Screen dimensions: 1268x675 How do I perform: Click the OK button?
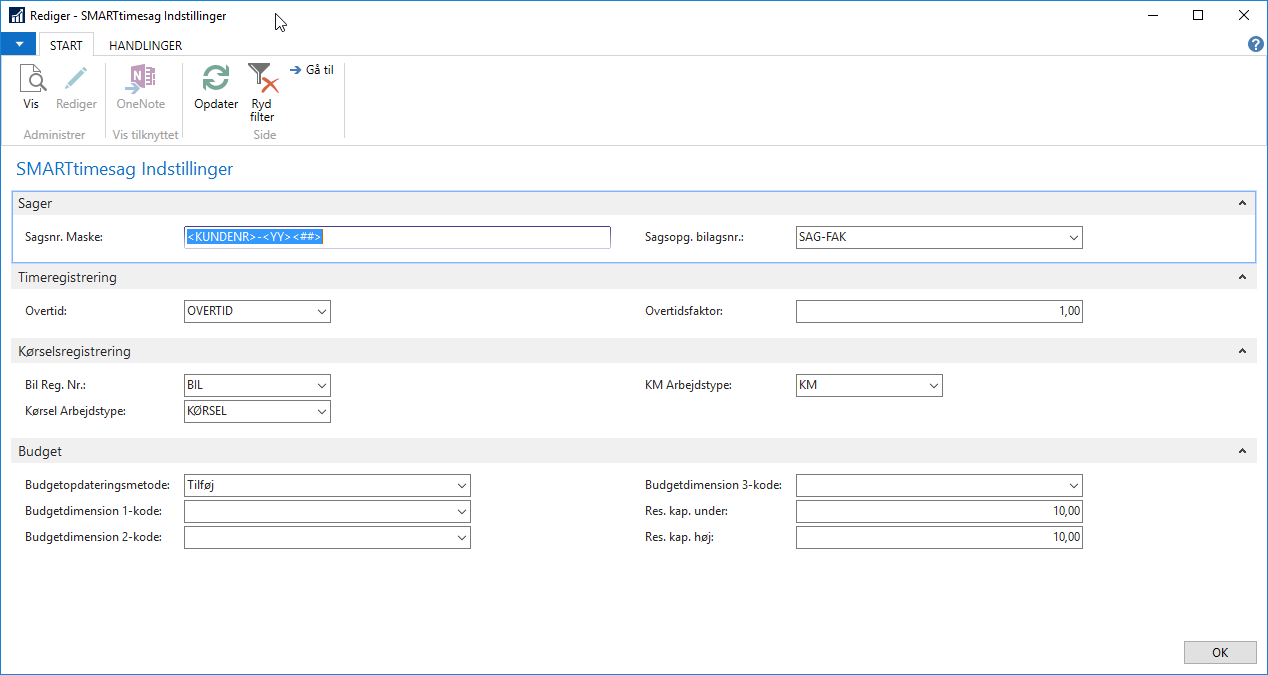click(1220, 652)
